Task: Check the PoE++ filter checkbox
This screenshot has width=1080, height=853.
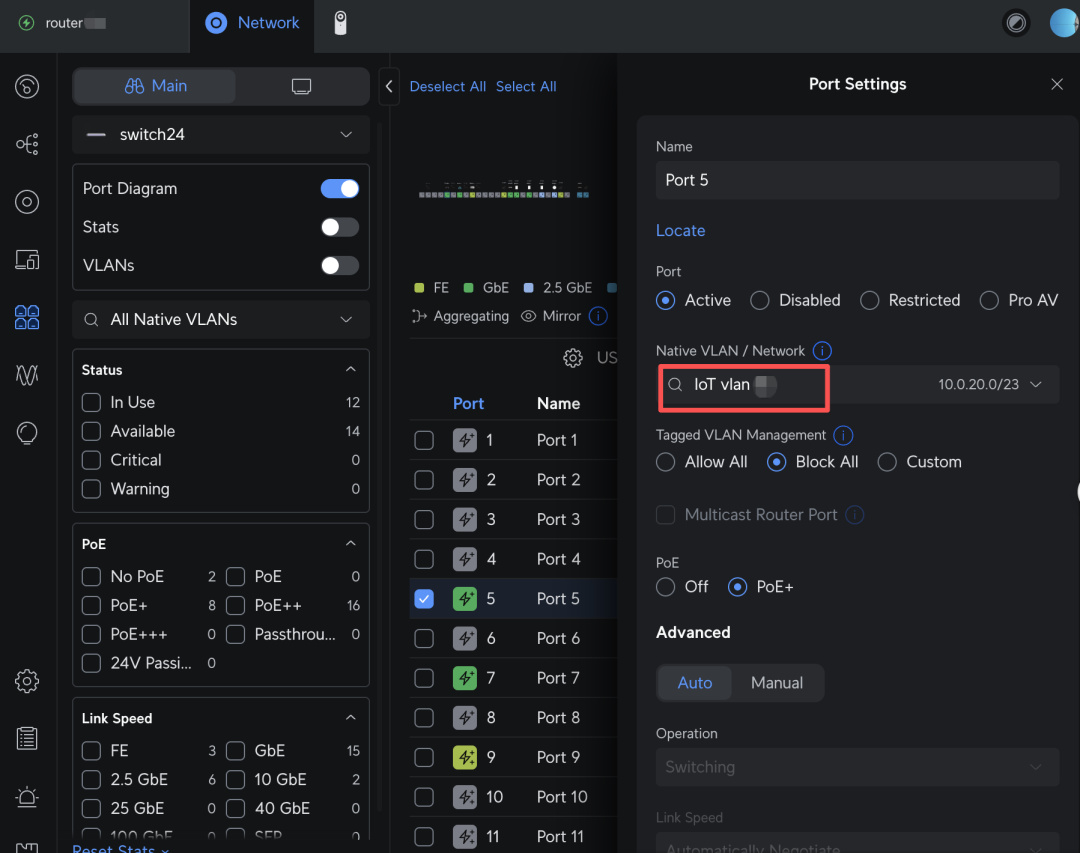Action: 236,606
